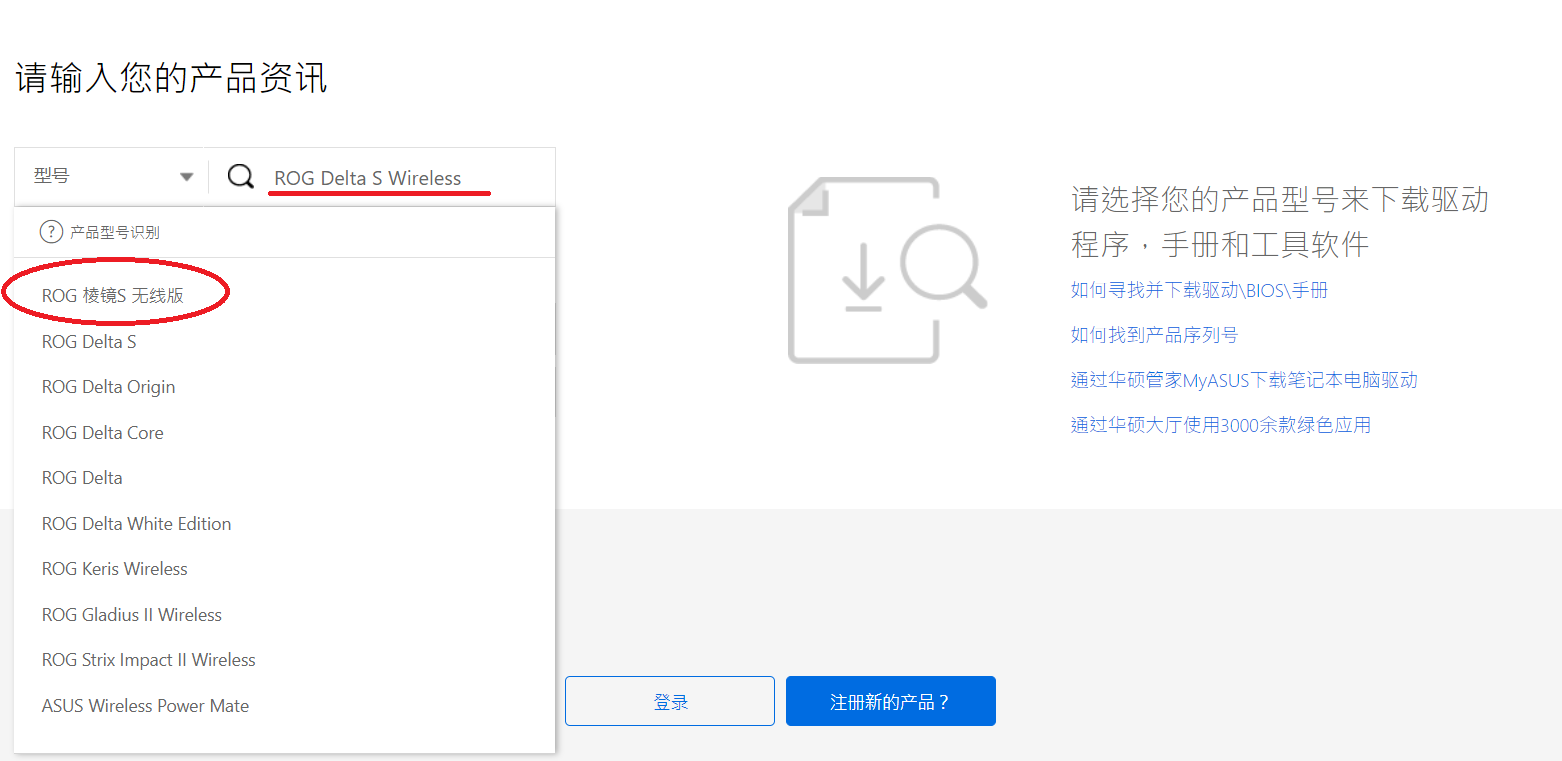Click the 注册新的产品？ button
This screenshot has height=761, width=1562.
890,701
